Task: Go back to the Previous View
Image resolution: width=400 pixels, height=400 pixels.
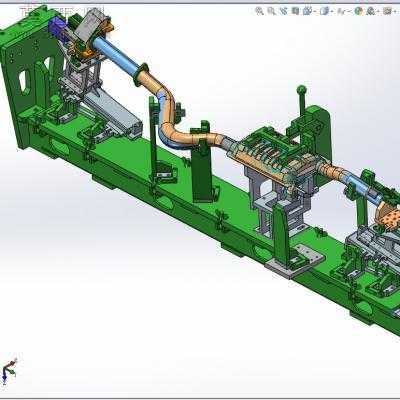Action: click(x=284, y=11)
